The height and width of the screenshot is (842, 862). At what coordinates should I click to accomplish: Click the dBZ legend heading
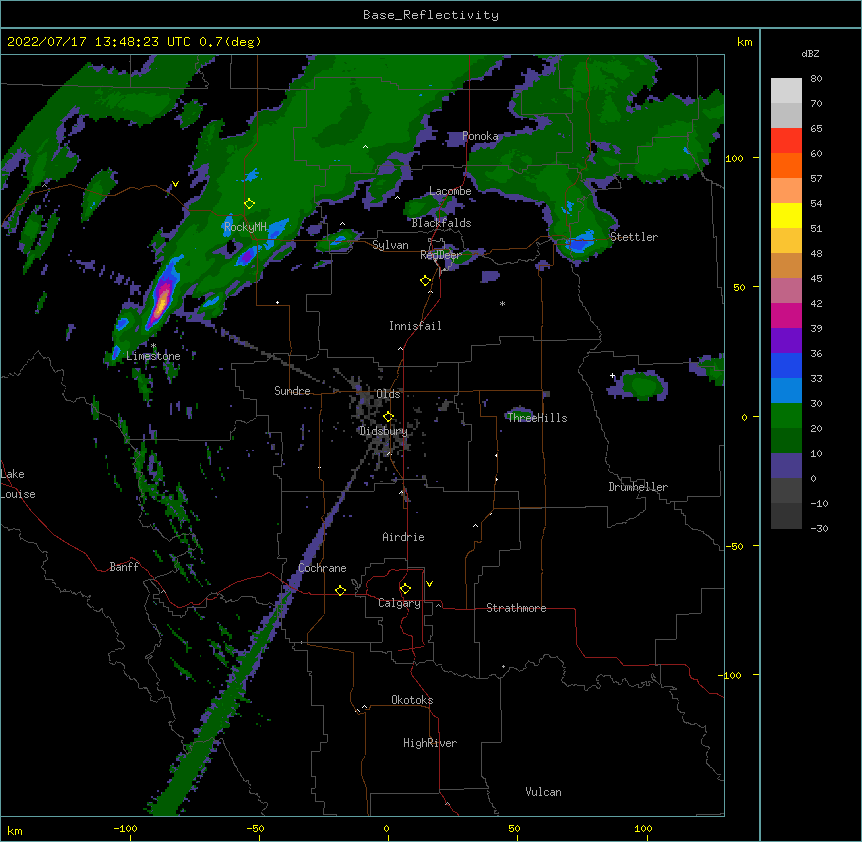[810, 53]
